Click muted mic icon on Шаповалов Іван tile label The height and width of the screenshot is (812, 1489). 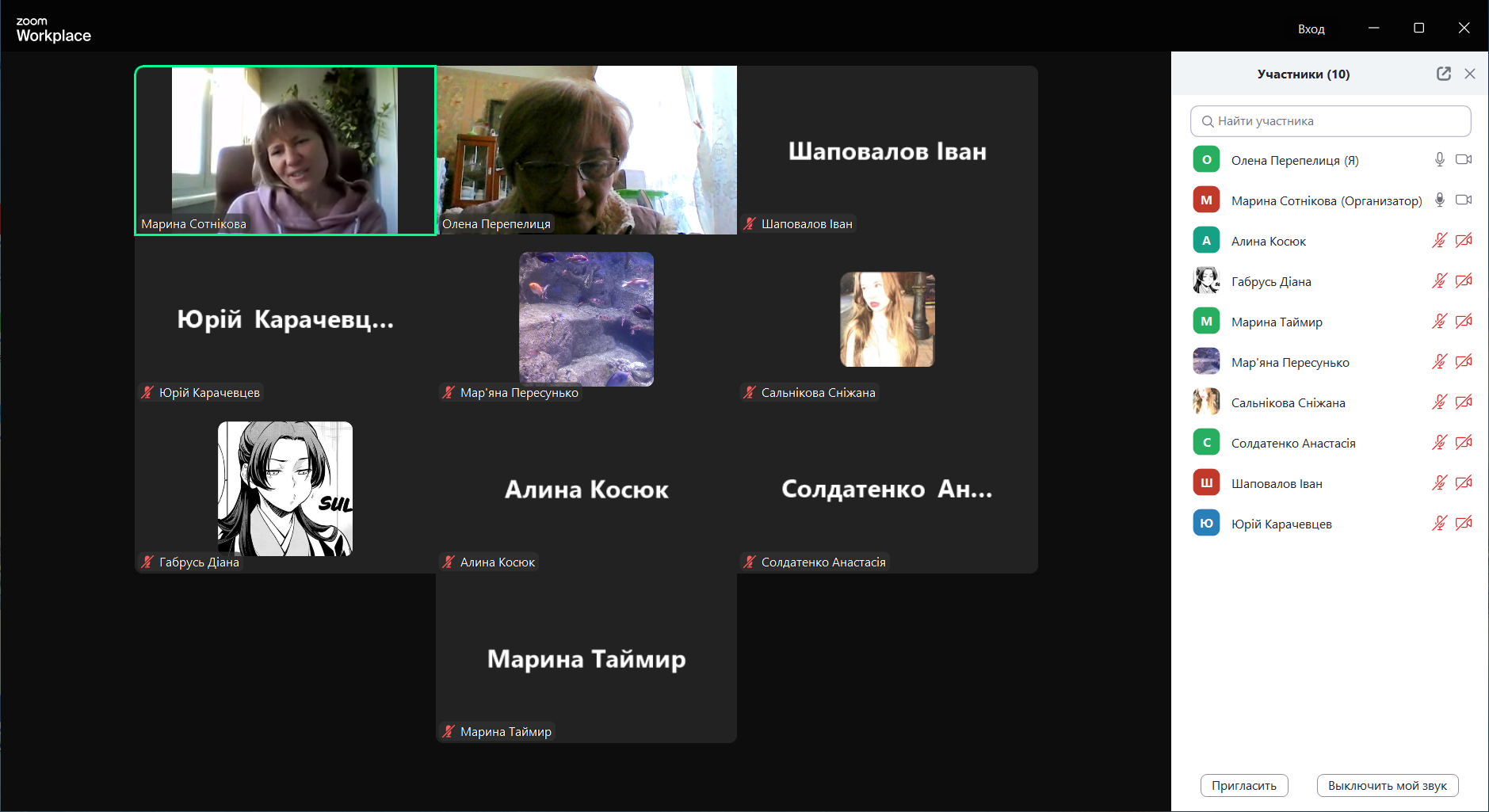750,223
